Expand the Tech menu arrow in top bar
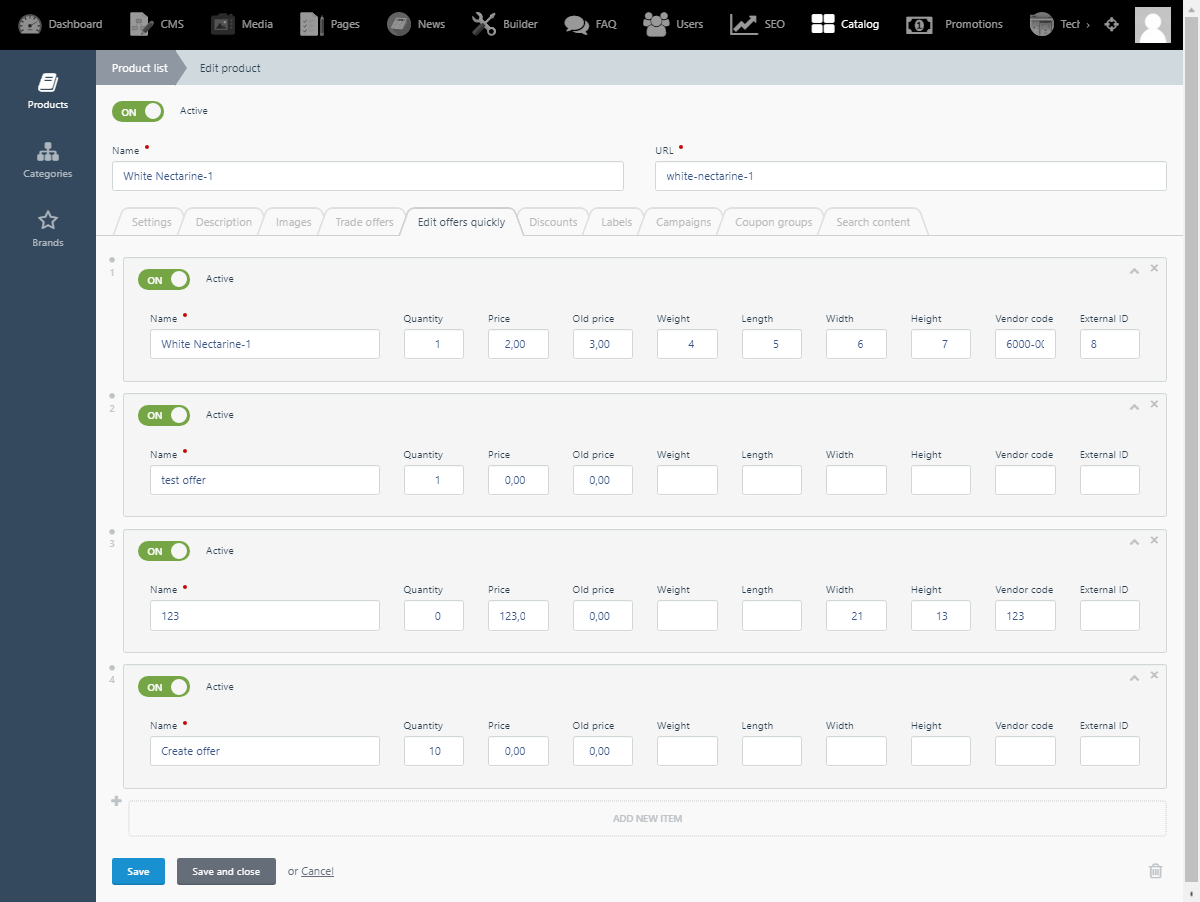Screen dimensions: 1200x902 coord(1088,25)
